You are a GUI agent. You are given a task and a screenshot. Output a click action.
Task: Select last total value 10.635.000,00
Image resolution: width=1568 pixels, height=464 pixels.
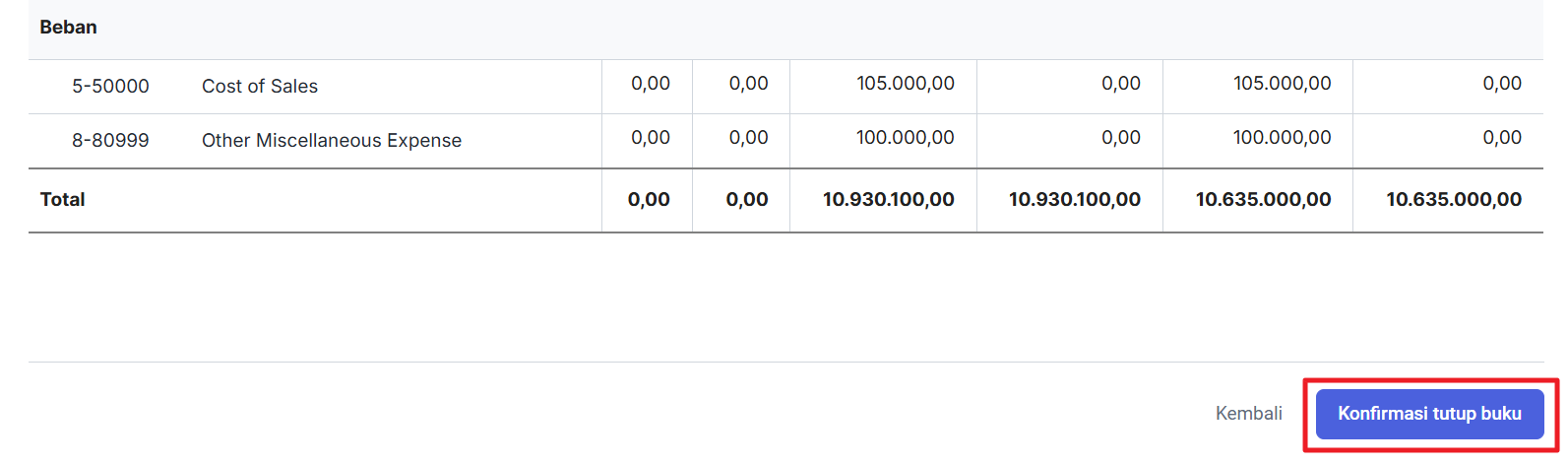point(1454,199)
